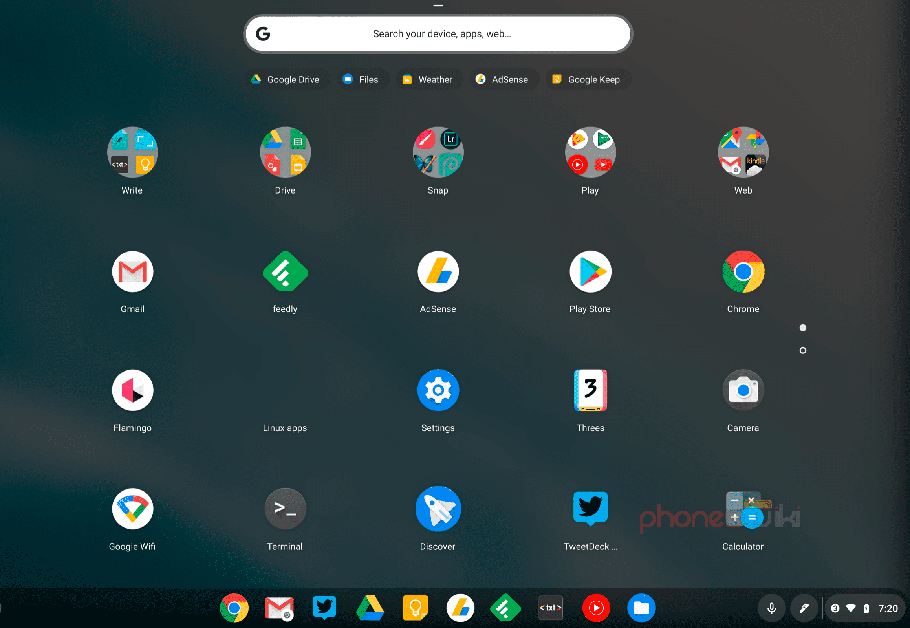
Task: Open the Files app from the shelf
Action: coord(641,608)
